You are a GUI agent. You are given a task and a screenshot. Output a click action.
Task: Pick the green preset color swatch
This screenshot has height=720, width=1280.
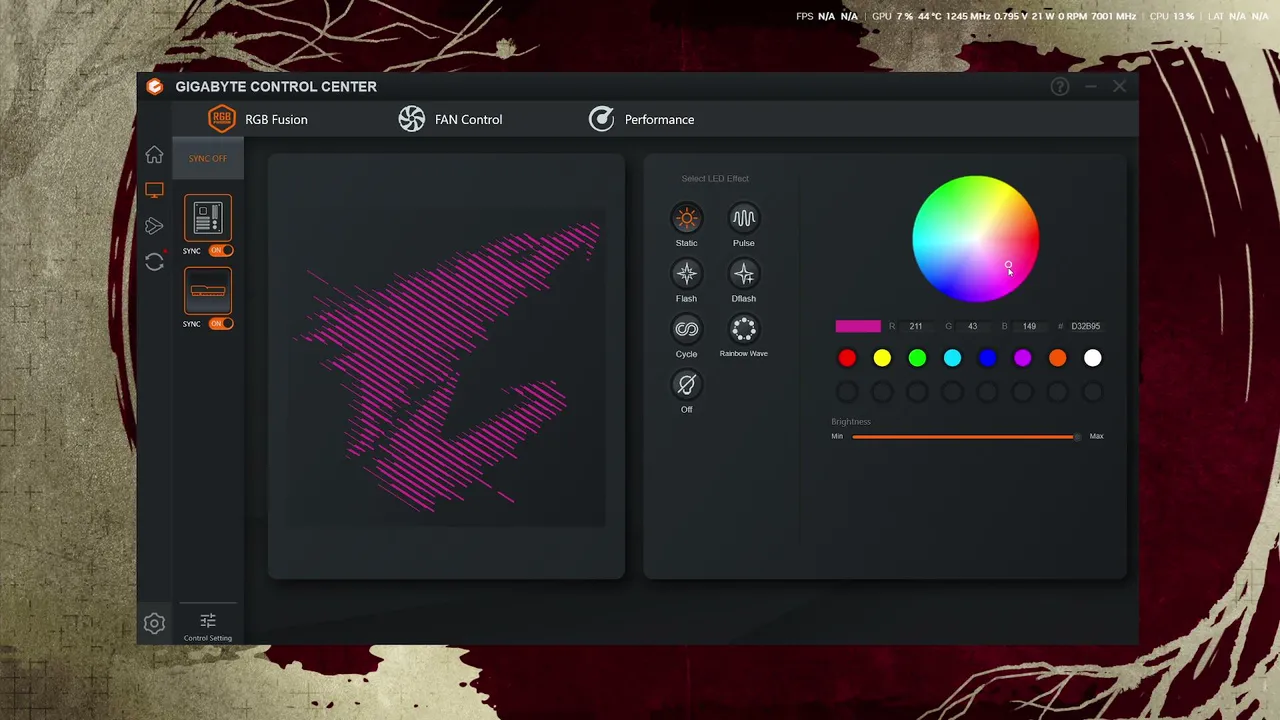click(917, 358)
